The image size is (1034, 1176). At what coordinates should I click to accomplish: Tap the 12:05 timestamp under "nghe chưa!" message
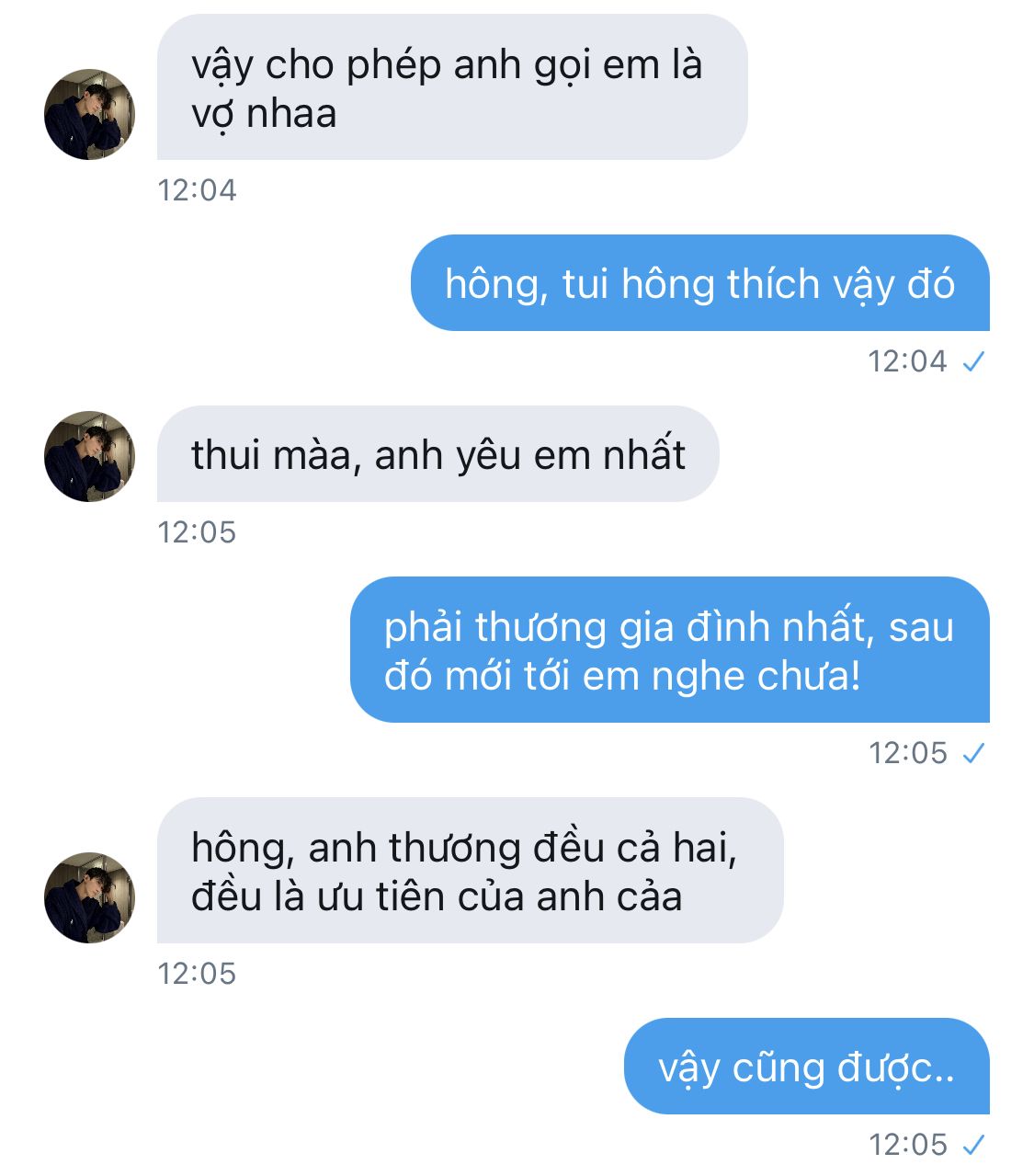[x=907, y=753]
